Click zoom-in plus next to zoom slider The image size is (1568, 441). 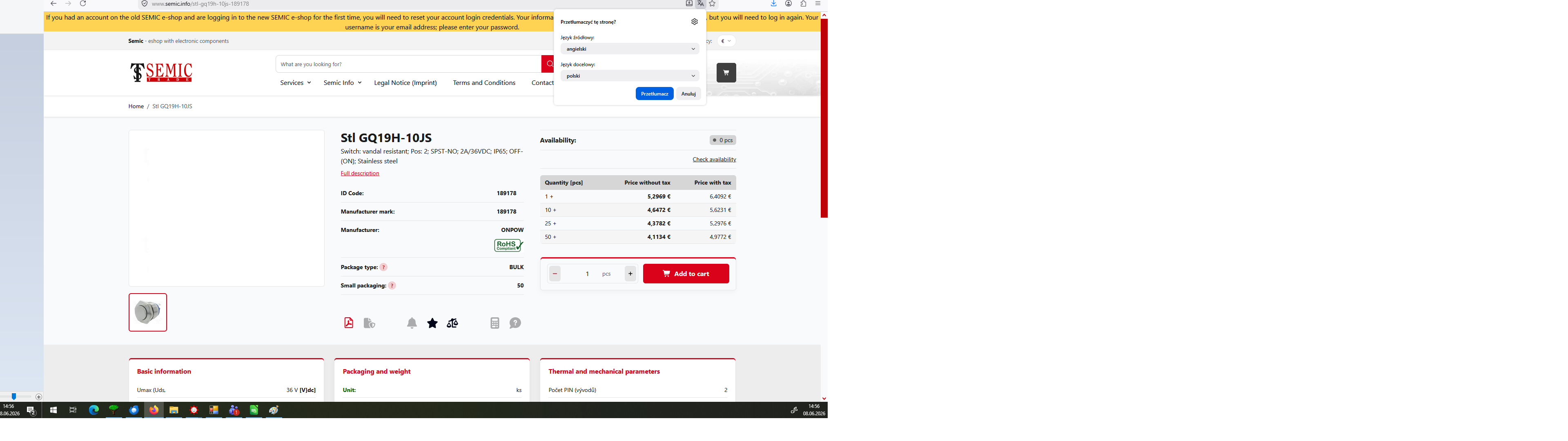[39, 396]
